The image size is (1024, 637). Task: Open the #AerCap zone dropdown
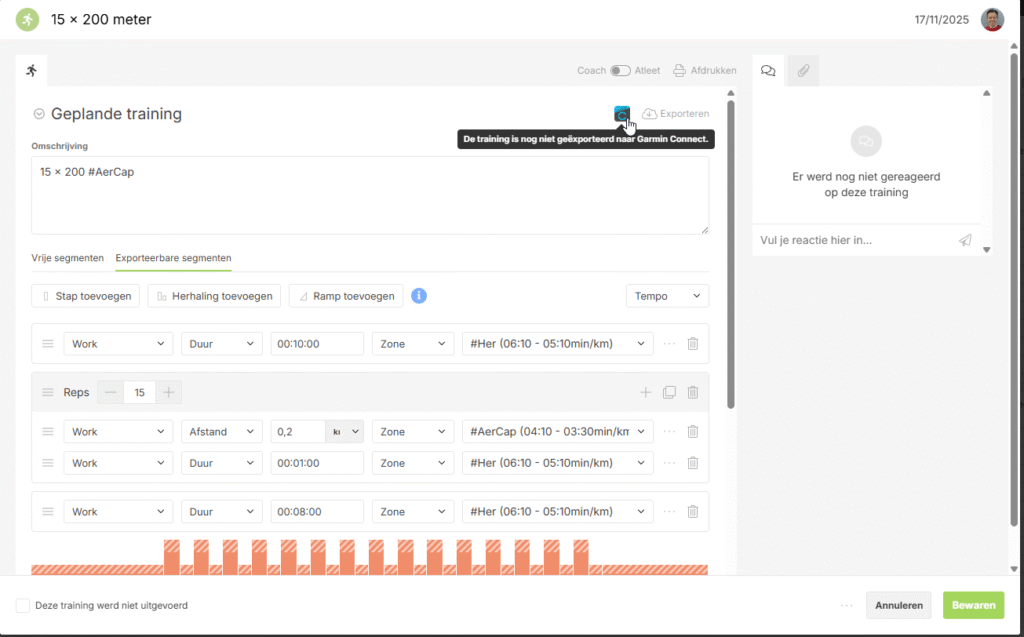tap(557, 432)
